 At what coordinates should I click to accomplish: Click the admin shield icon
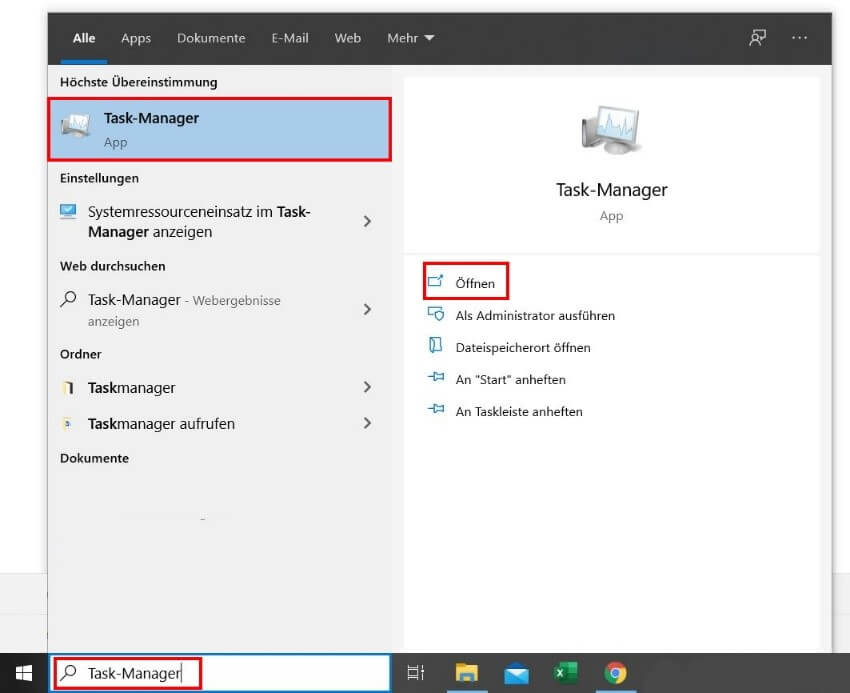(x=436, y=313)
